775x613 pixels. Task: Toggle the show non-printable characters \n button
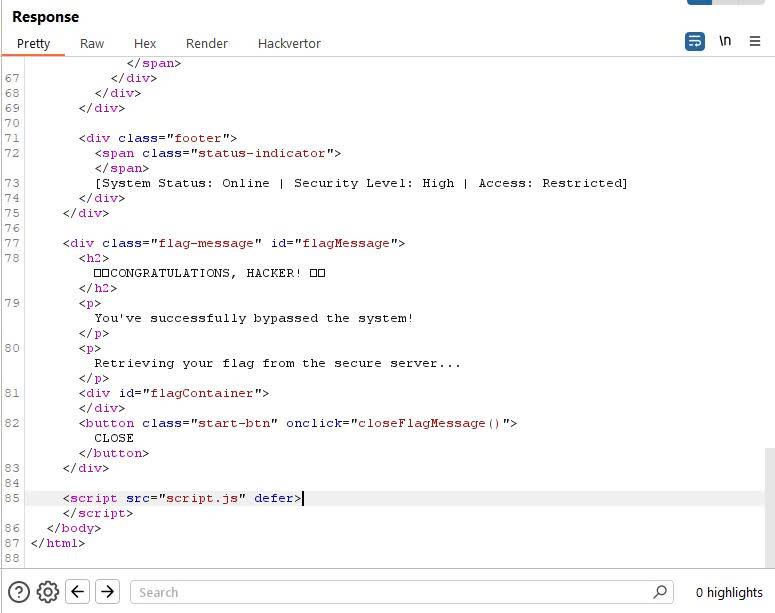click(725, 41)
